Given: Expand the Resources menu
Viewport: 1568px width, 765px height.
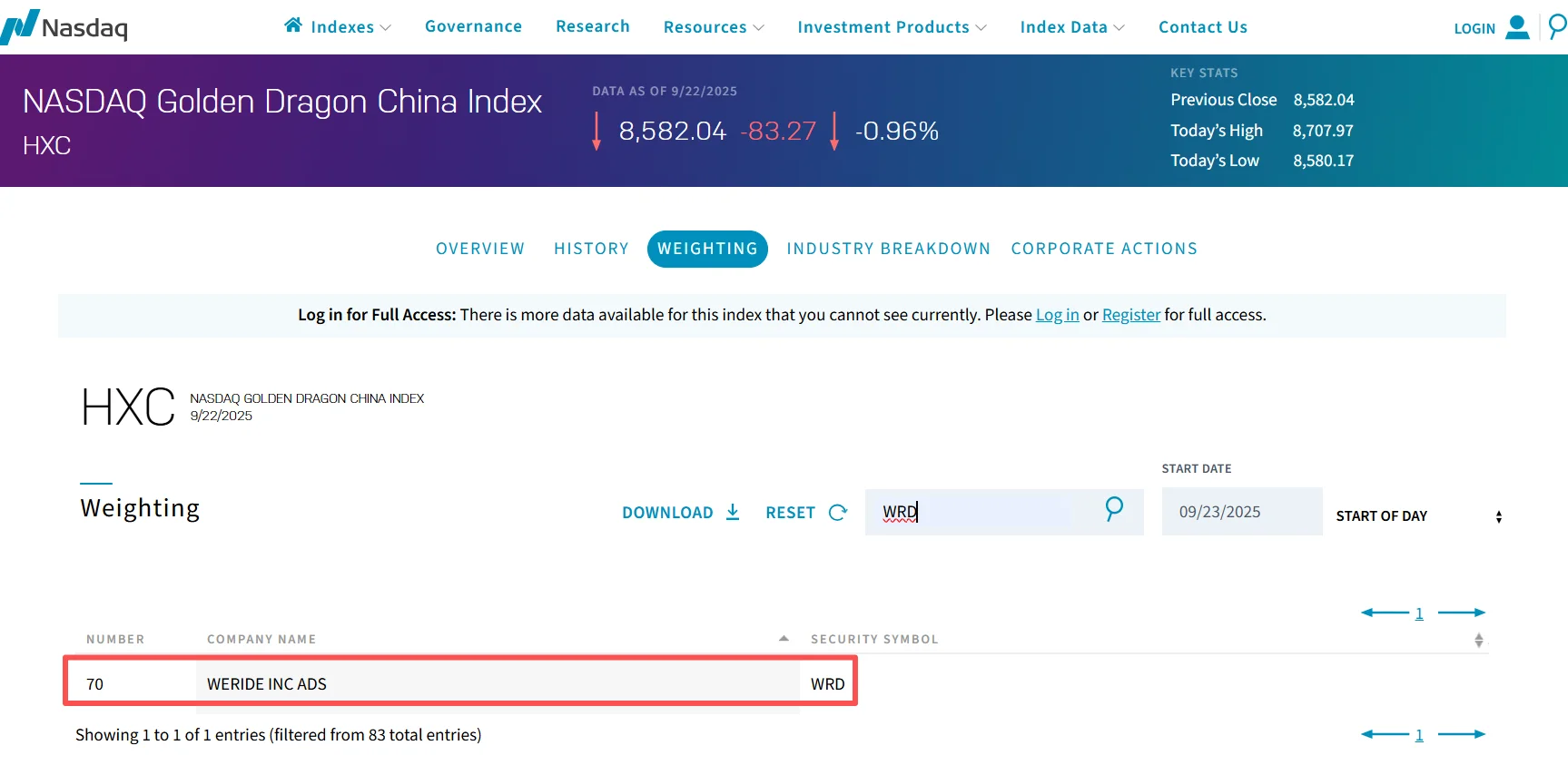Looking at the screenshot, I should (x=714, y=27).
